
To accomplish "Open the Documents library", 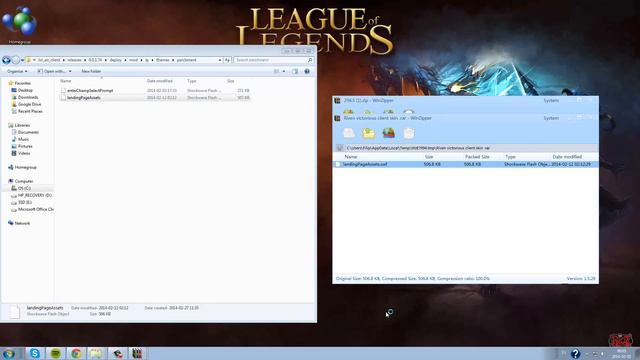I will [28, 132].
